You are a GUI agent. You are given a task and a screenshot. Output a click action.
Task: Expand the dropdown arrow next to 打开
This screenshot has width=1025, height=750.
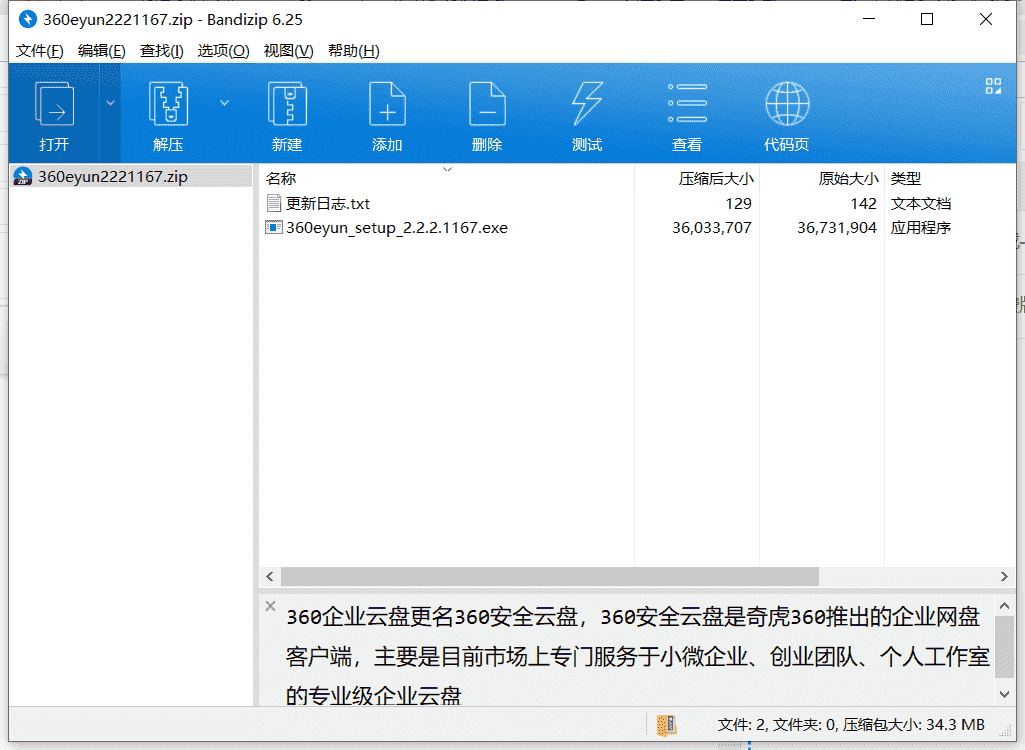coord(110,103)
